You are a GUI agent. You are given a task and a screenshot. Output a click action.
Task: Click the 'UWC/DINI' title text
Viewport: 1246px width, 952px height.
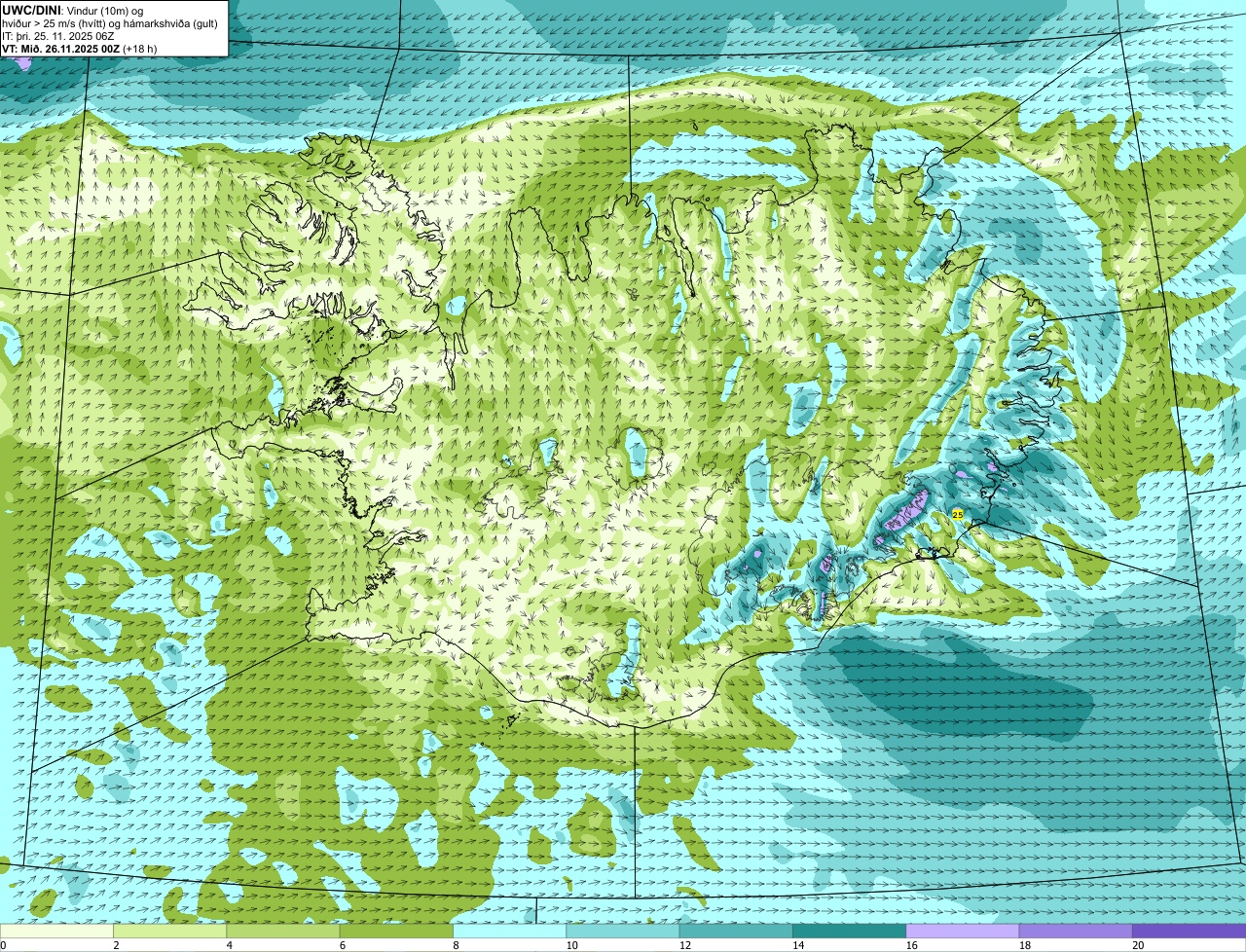pyautogui.click(x=32, y=10)
